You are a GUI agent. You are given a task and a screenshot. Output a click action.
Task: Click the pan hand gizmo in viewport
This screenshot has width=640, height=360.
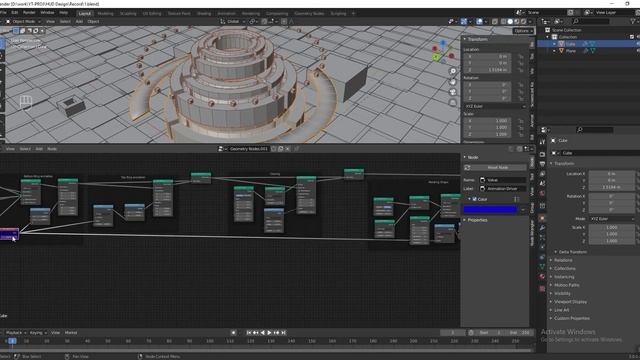(x=453, y=82)
